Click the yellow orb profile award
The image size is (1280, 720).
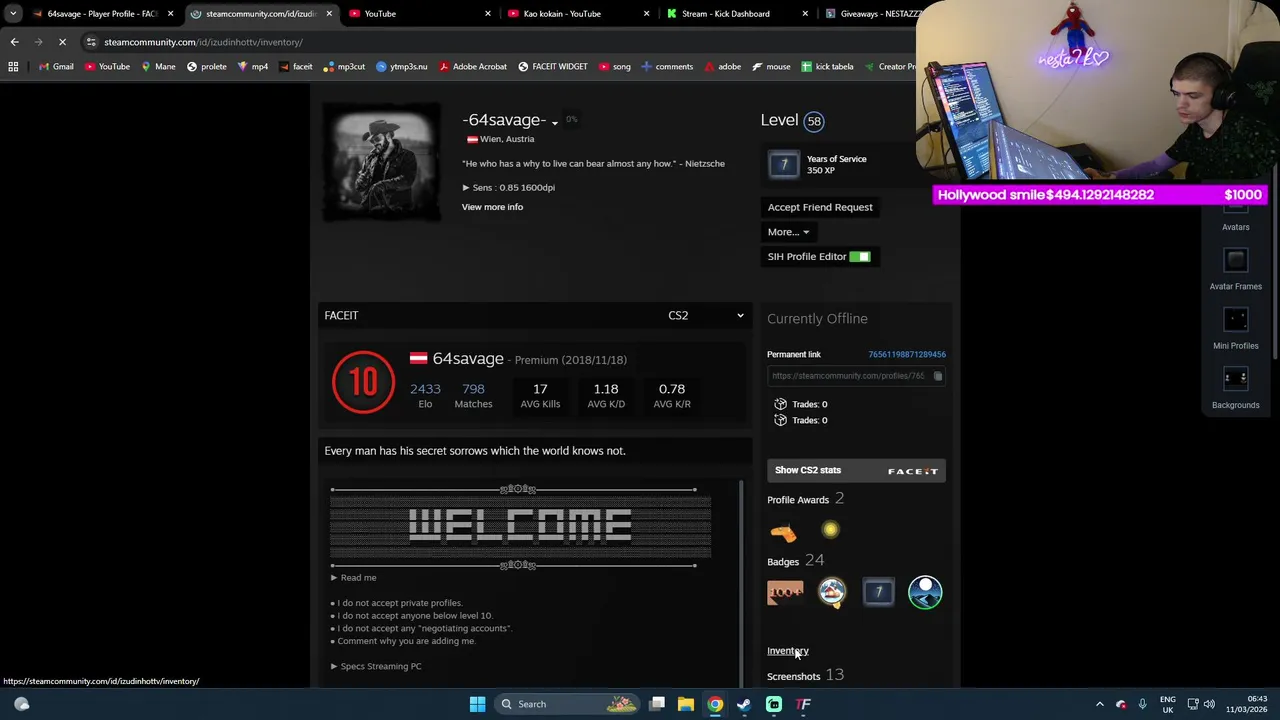[x=830, y=531]
